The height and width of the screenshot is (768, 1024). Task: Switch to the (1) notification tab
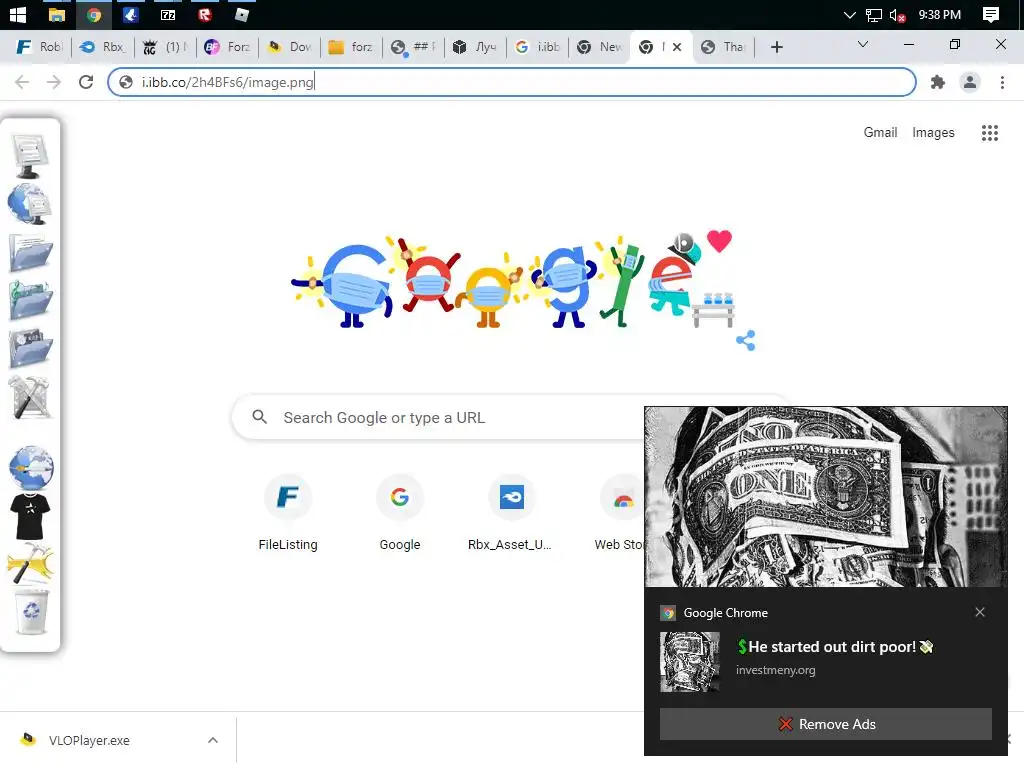pos(166,47)
